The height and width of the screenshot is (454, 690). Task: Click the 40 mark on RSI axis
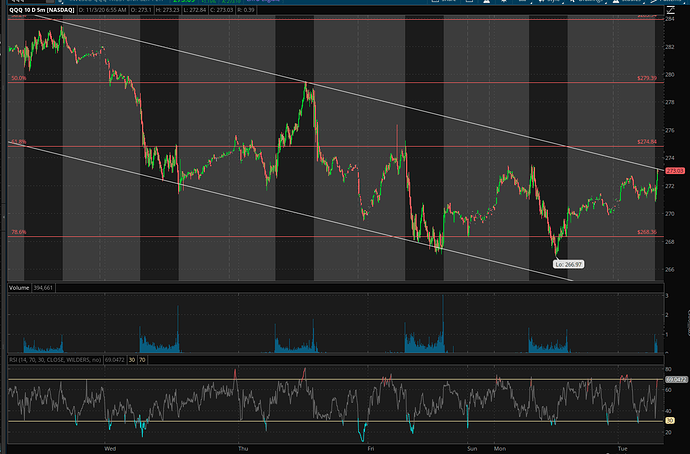pyautogui.click(x=668, y=411)
